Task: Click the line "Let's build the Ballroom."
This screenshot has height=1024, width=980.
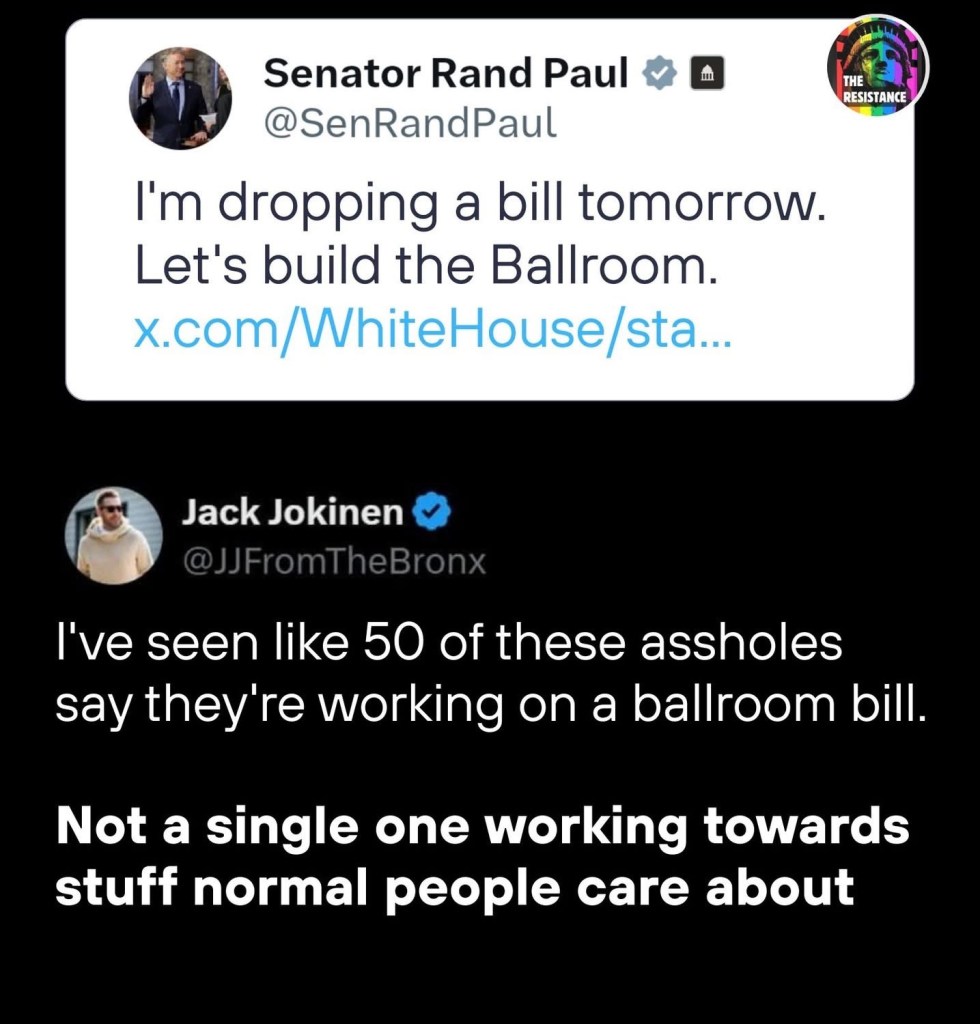Action: pos(426,266)
